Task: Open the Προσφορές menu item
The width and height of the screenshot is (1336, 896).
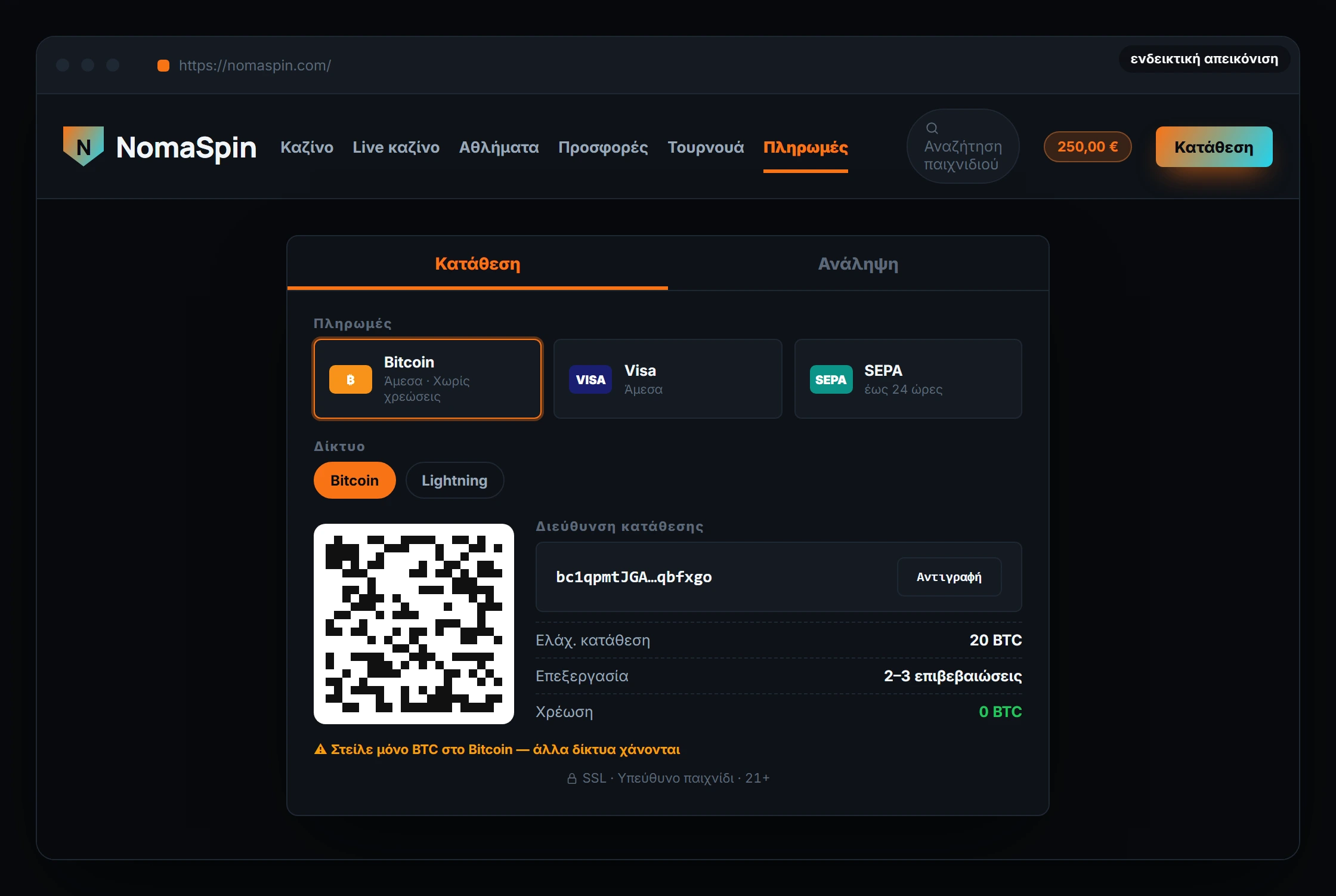Action: [603, 147]
